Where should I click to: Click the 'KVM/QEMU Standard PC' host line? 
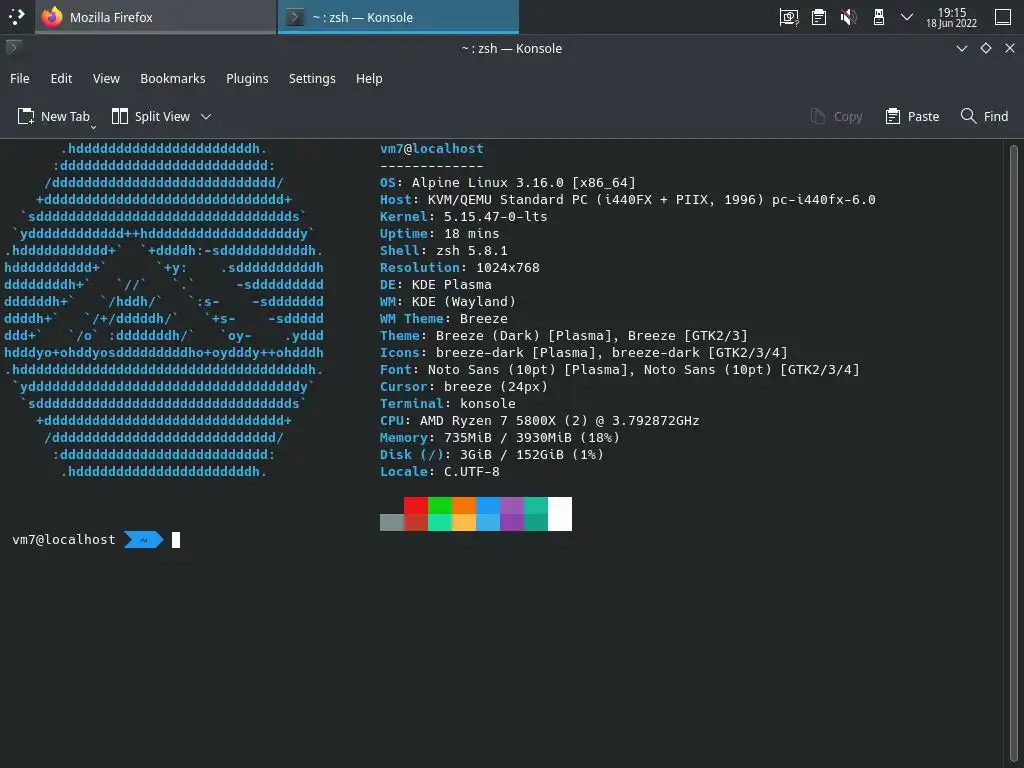[628, 199]
